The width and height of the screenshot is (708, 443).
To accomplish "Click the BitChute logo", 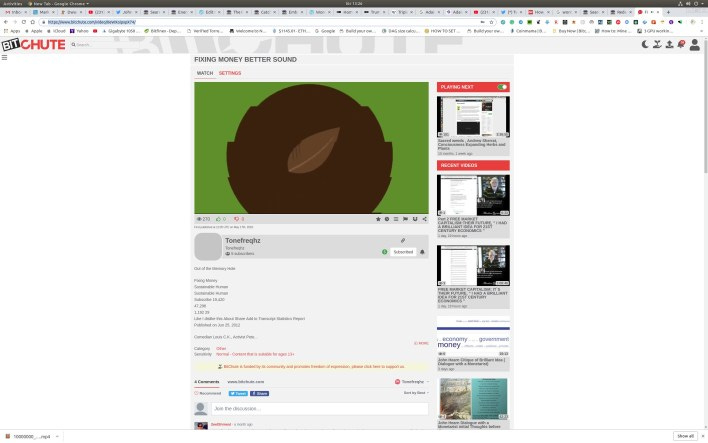I will coord(33,45).
